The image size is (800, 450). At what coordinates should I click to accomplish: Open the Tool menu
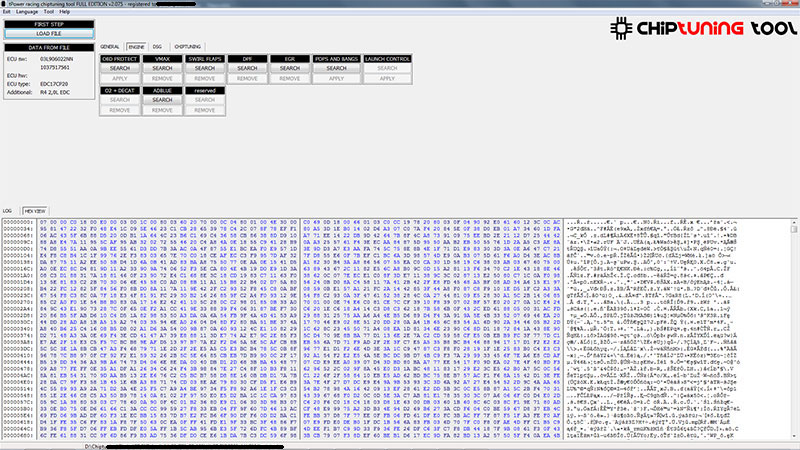click(48, 12)
